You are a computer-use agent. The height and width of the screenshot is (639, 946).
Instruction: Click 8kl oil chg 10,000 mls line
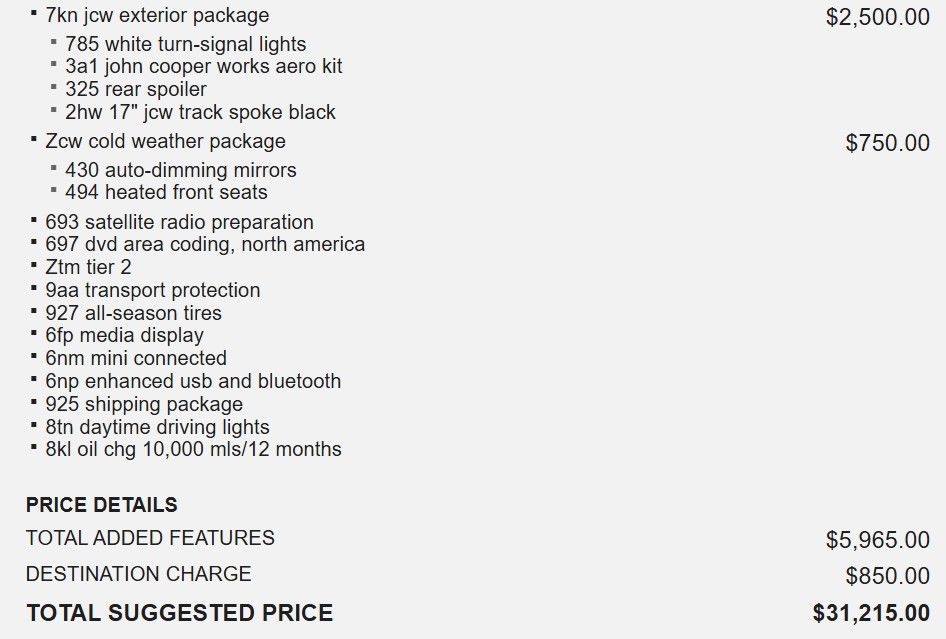point(193,449)
